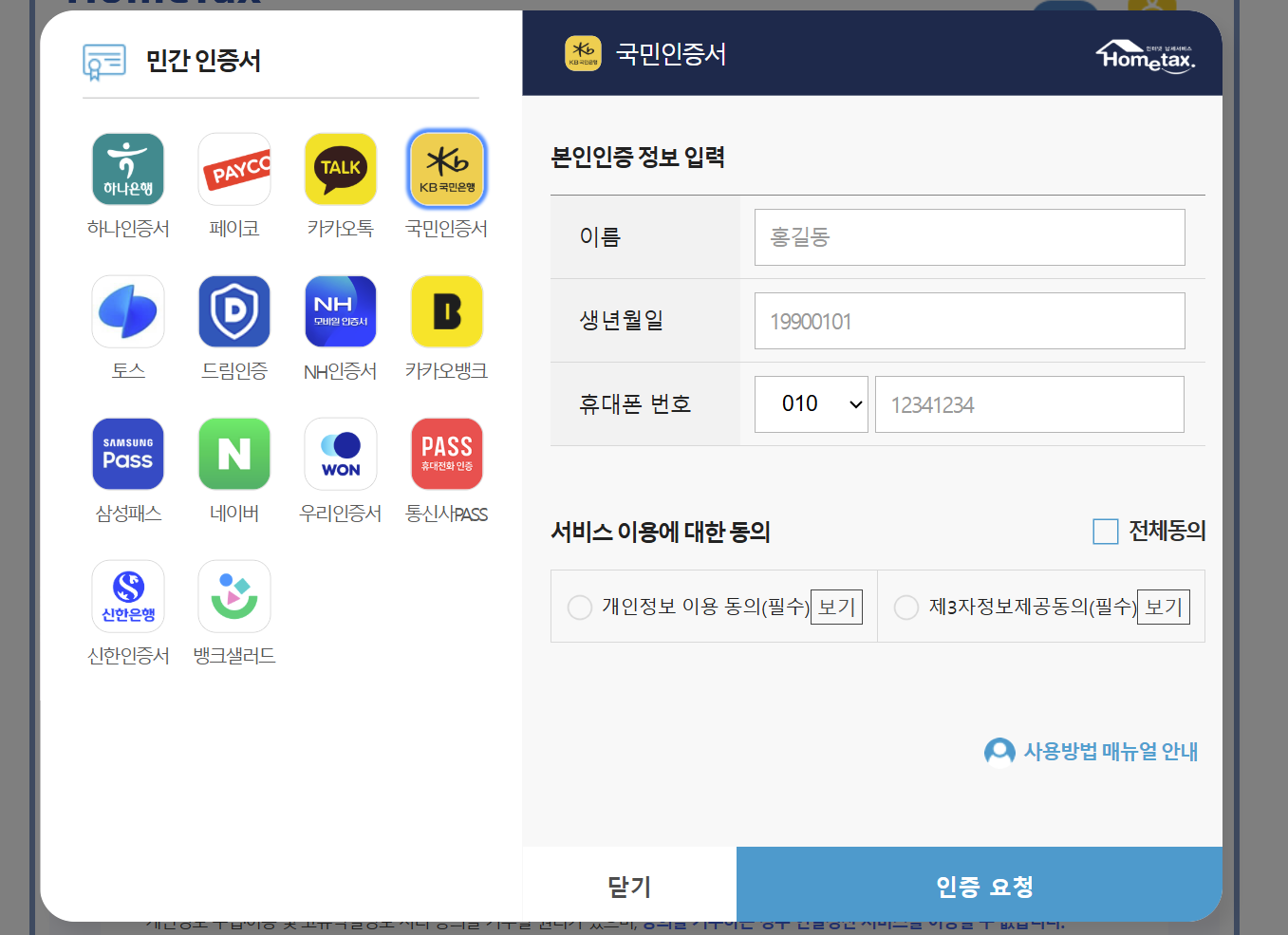1288x935 pixels.
Task: Close the dialog with 닫기 button
Action: pos(629,885)
